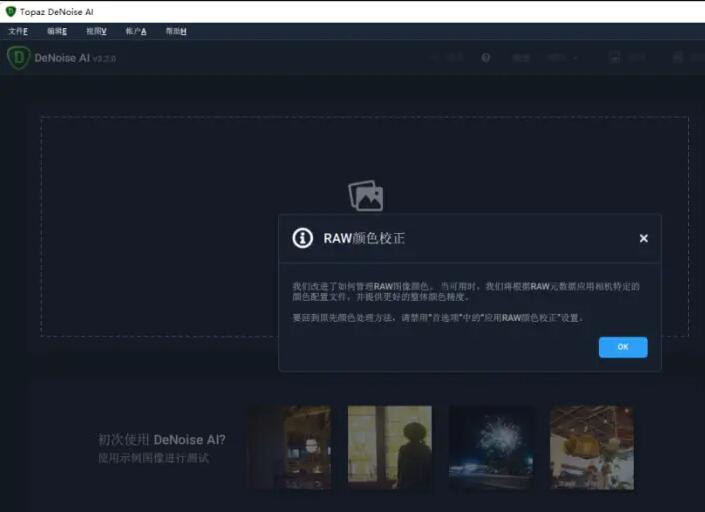This screenshot has width=705, height=512.
Task: Click the Topaz DeNoise AI title bar icon
Action: click(10, 12)
